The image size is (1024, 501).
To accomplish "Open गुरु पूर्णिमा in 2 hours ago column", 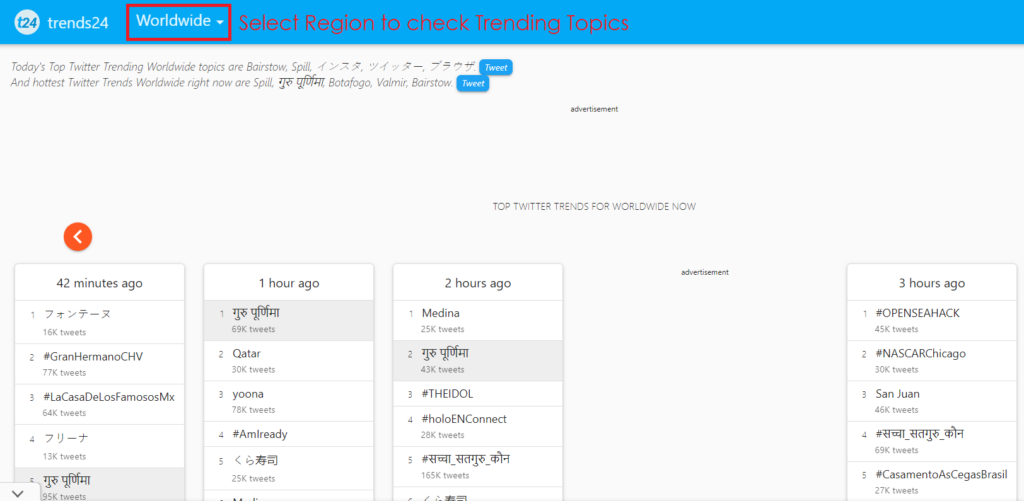I will (446, 353).
